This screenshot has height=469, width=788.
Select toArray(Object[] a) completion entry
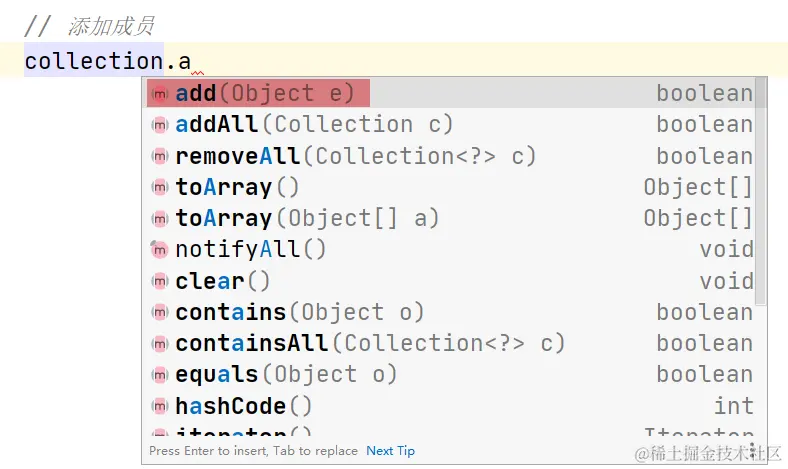(x=307, y=219)
